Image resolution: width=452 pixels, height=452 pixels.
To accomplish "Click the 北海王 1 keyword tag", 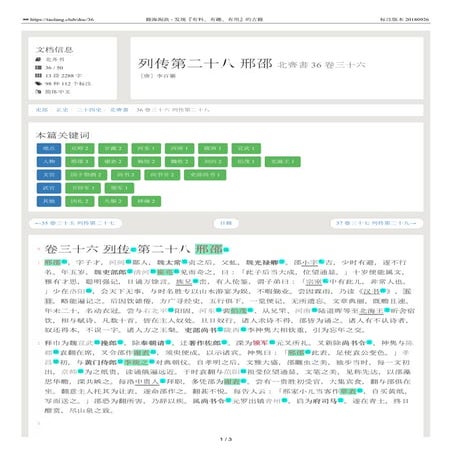I will (x=283, y=162).
